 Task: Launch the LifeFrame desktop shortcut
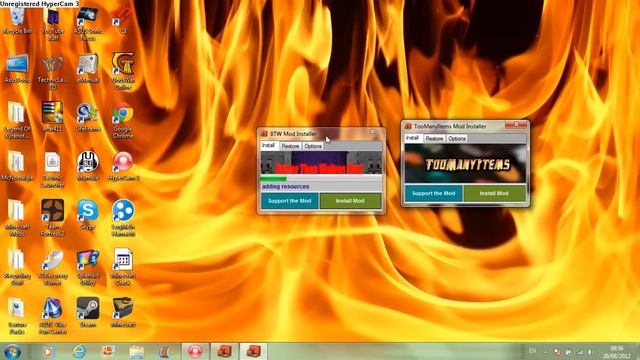tap(88, 118)
